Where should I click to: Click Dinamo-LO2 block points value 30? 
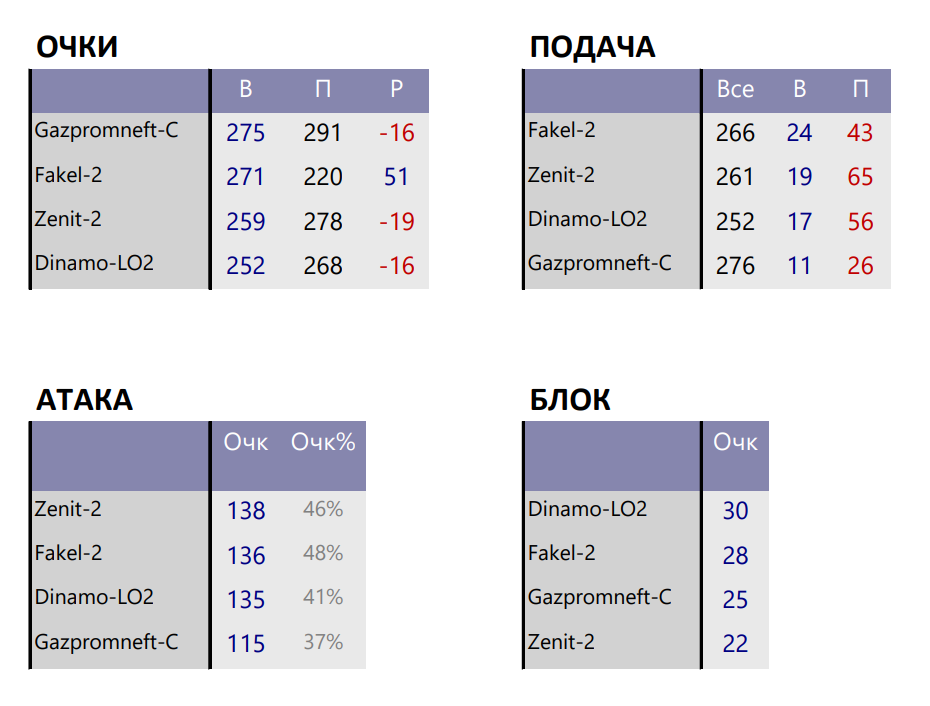pyautogui.click(x=735, y=511)
